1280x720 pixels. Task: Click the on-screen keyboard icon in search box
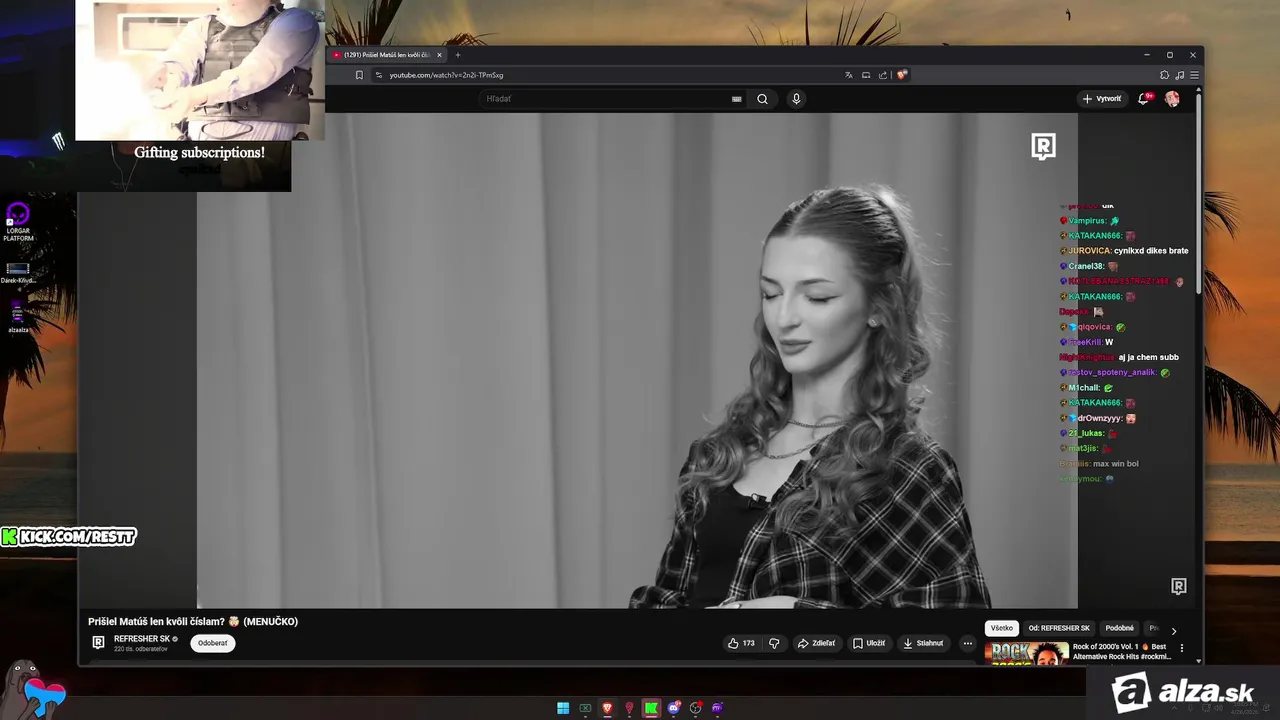(x=737, y=99)
